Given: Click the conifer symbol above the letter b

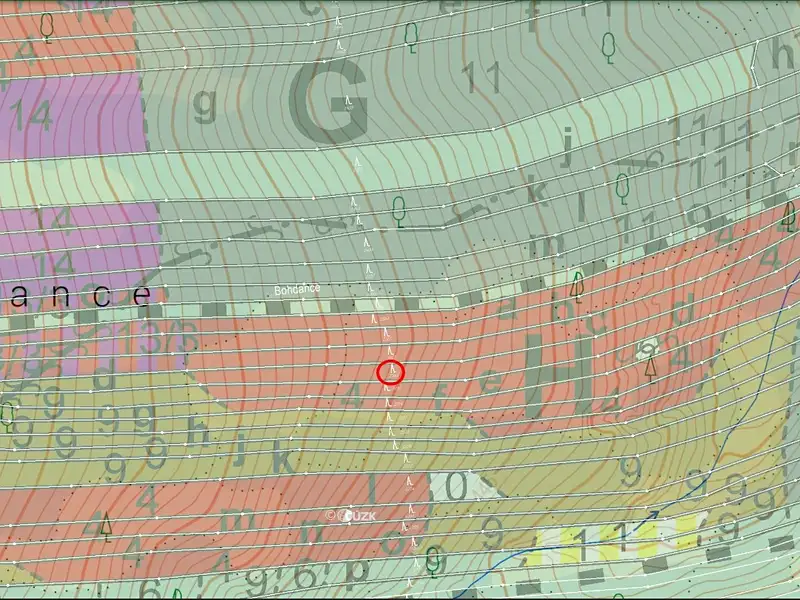Looking at the screenshot, I should (577, 286).
